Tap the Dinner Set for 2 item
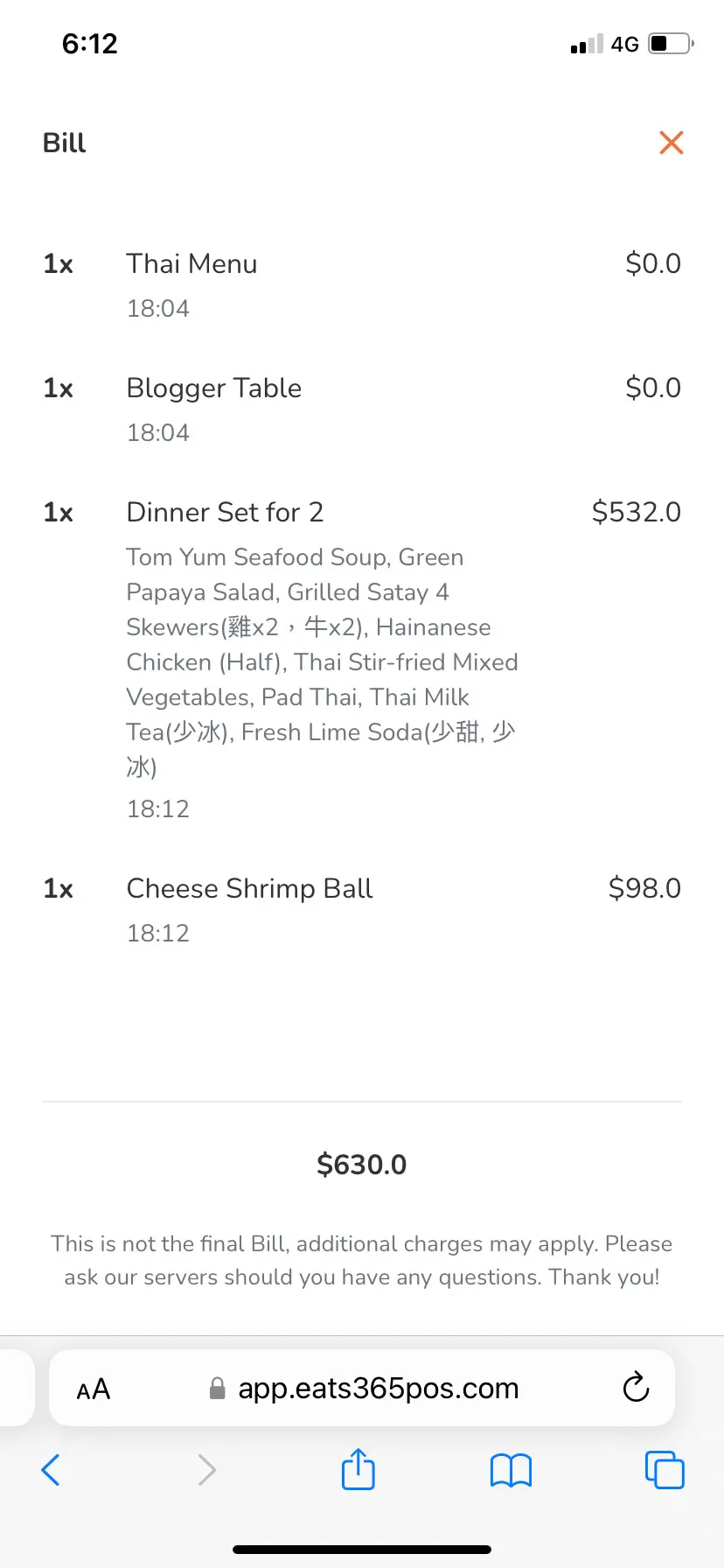The width and height of the screenshot is (724, 1568). [225, 513]
